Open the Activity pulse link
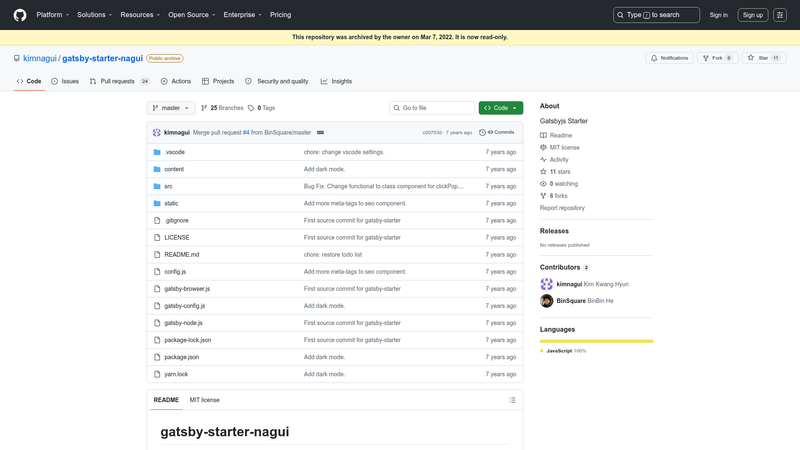The image size is (800, 450). click(554, 160)
